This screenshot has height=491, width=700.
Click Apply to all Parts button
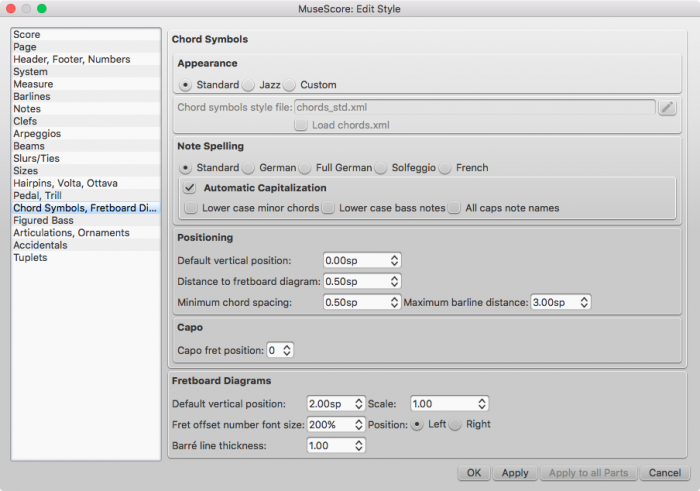[588, 473]
